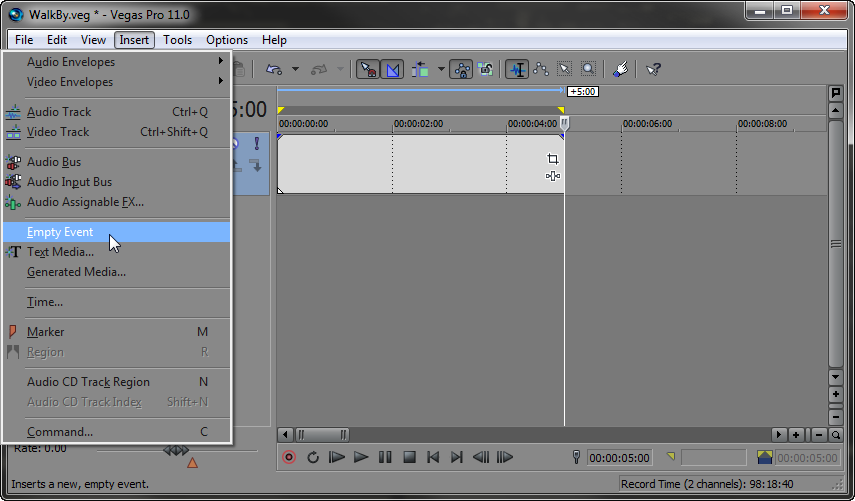Click the Zoom In Time plus button

click(x=796, y=434)
